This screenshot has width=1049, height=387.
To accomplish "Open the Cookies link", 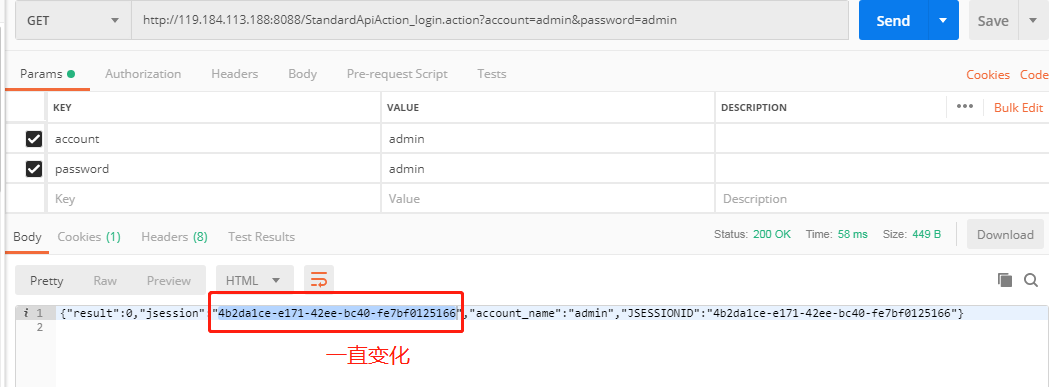I will [x=988, y=75].
